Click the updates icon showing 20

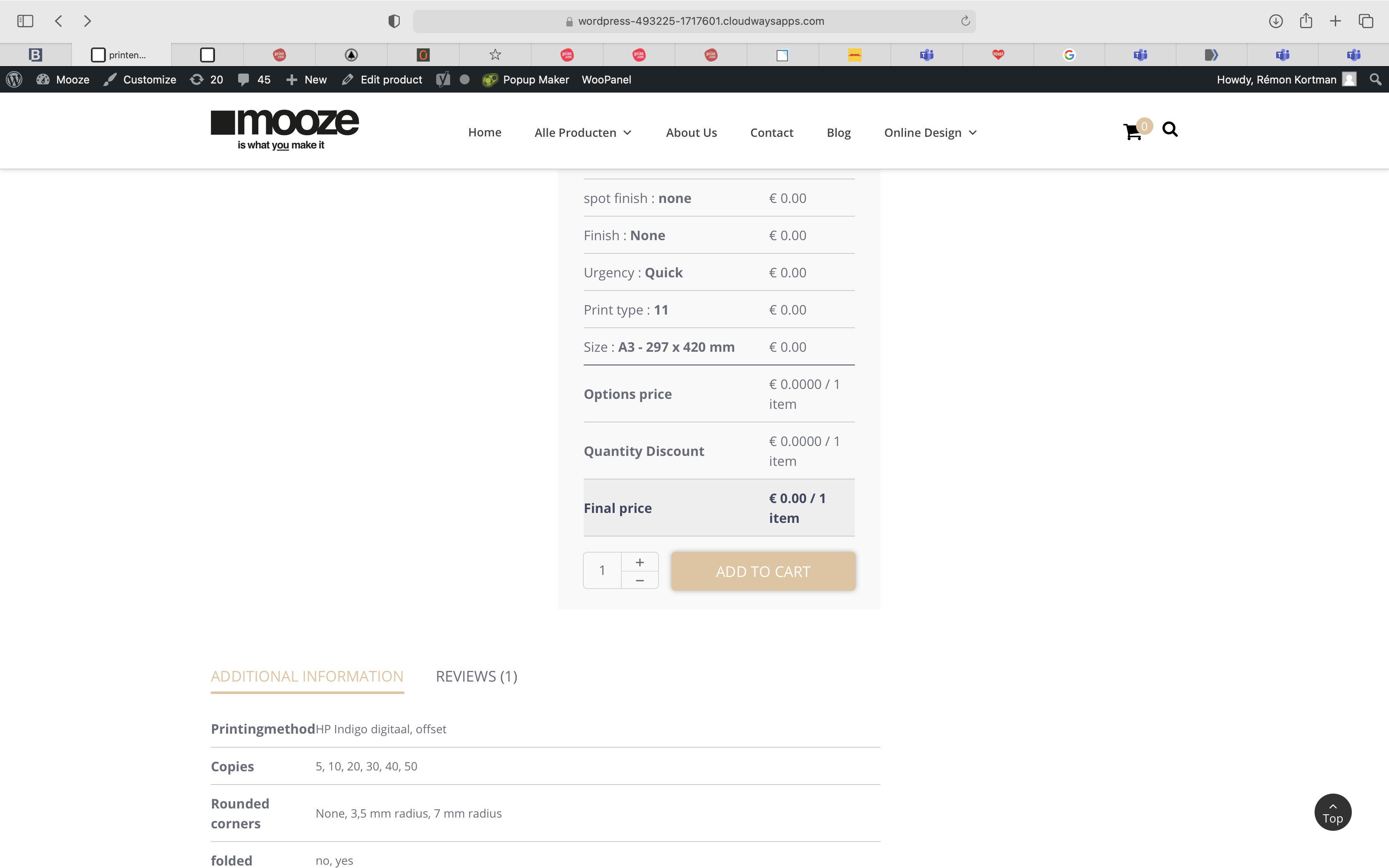pyautogui.click(x=207, y=80)
